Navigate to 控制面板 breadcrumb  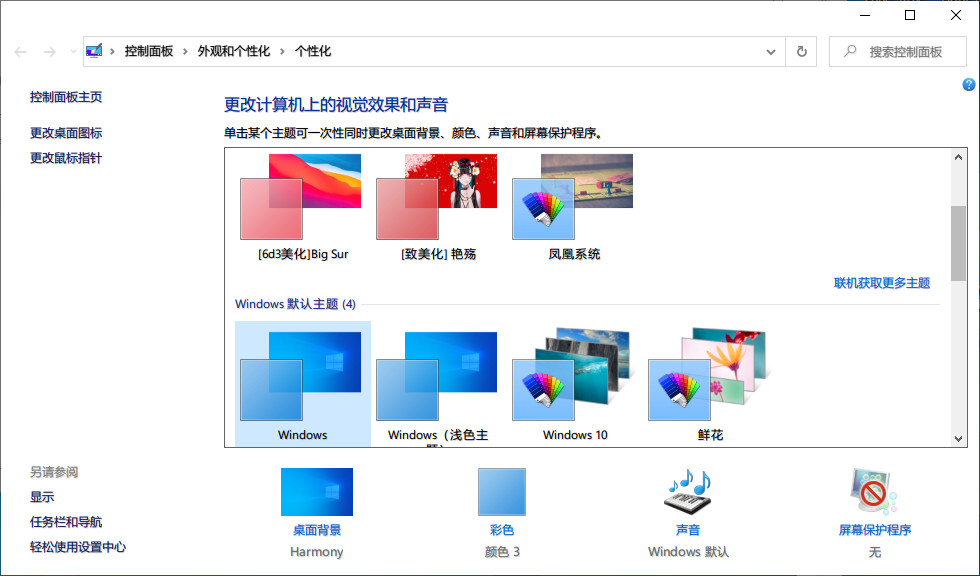[x=149, y=51]
